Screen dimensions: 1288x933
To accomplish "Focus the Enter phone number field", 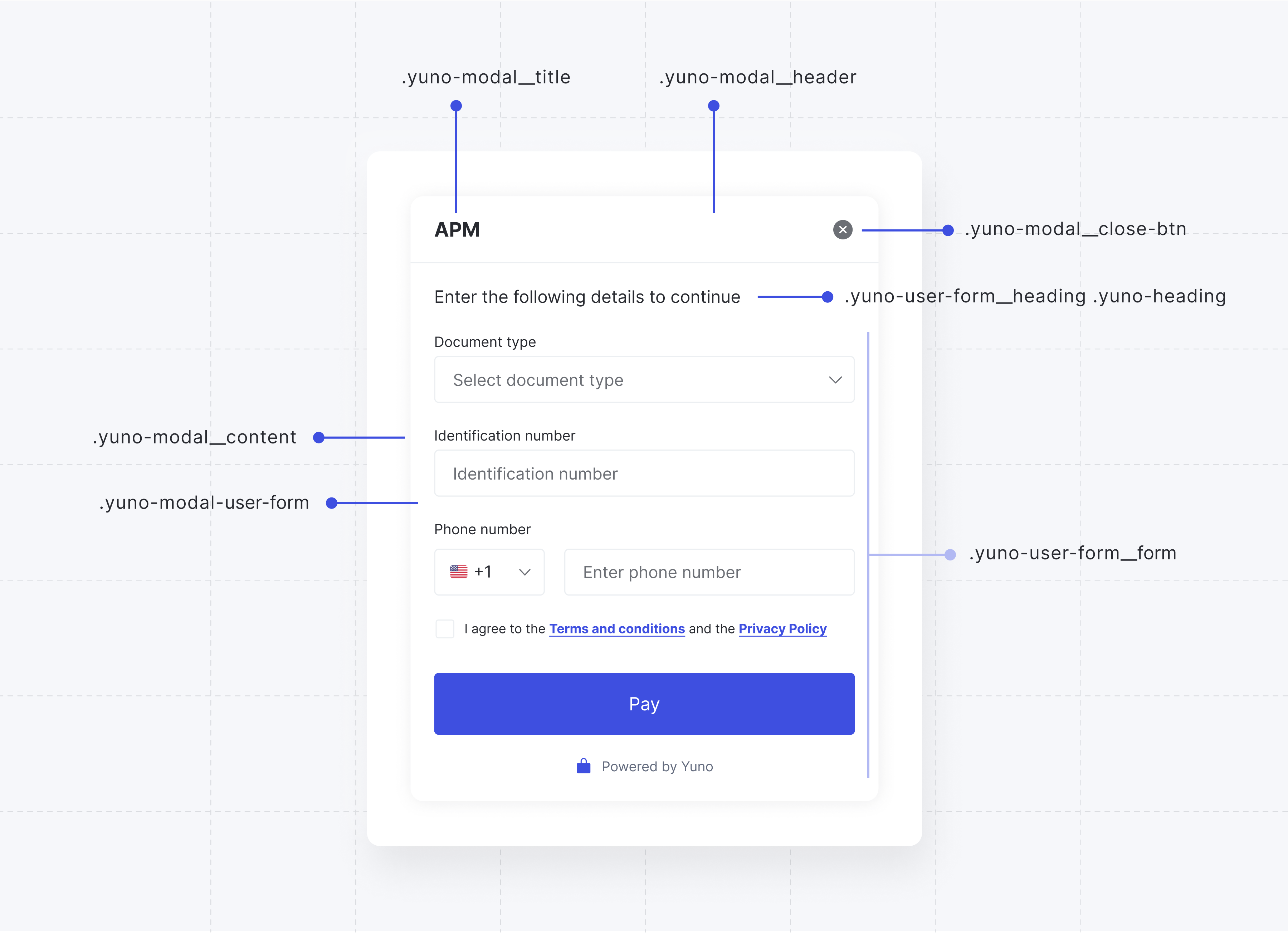I will pyautogui.click(x=709, y=572).
